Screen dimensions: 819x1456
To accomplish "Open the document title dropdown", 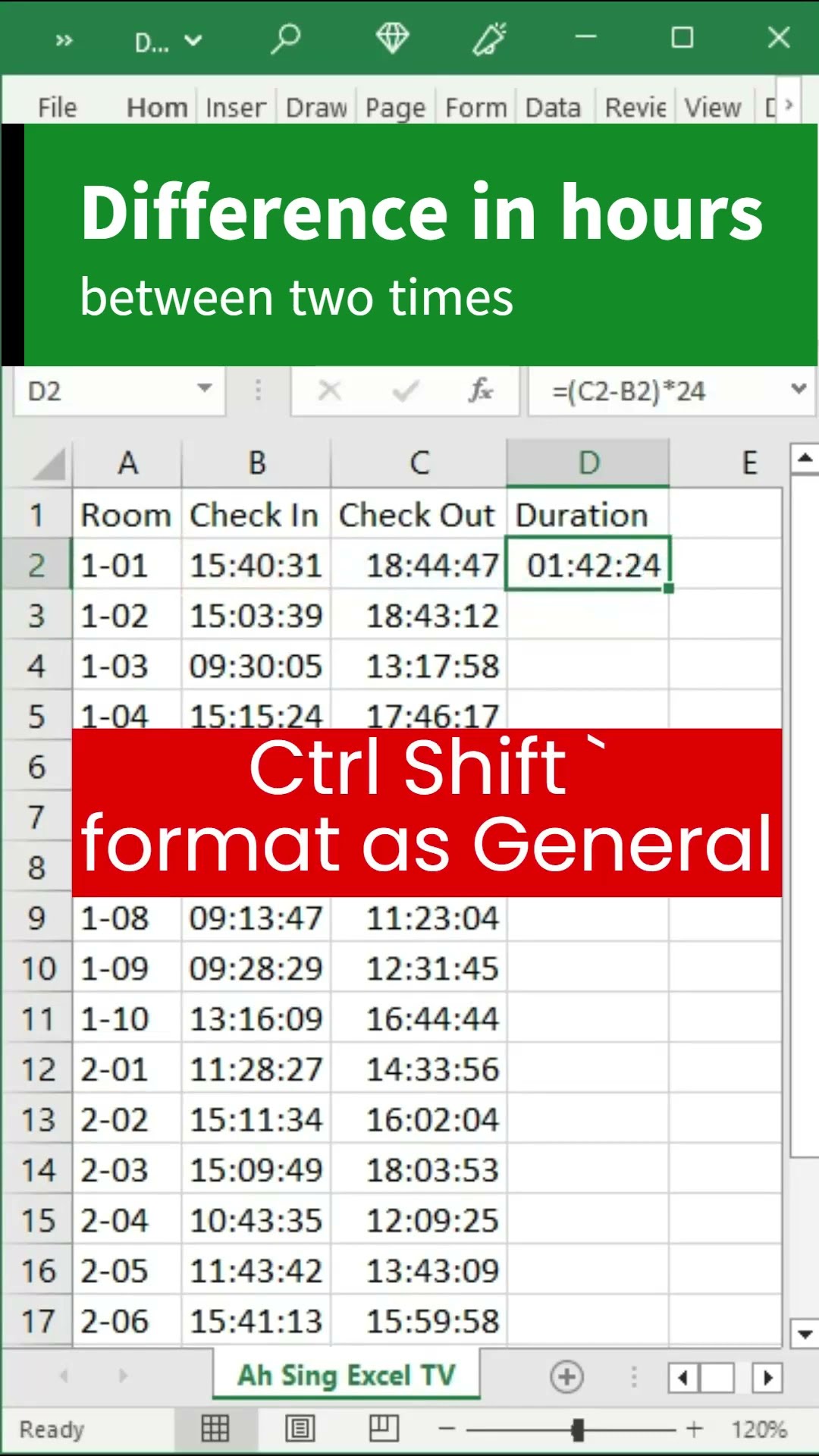I will (168, 41).
